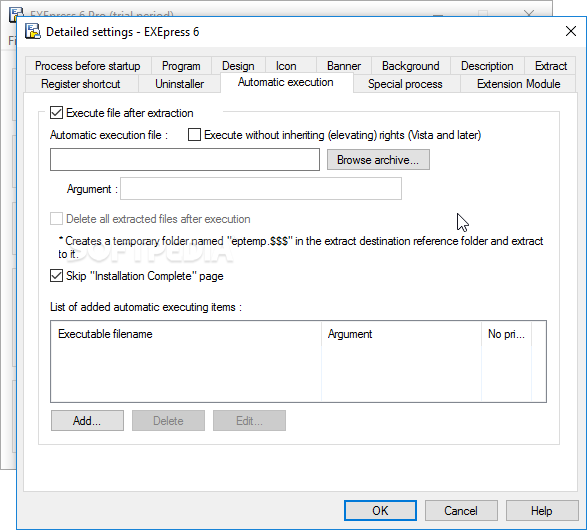
Task: Click the Automatic execution file input field
Action: 185,160
